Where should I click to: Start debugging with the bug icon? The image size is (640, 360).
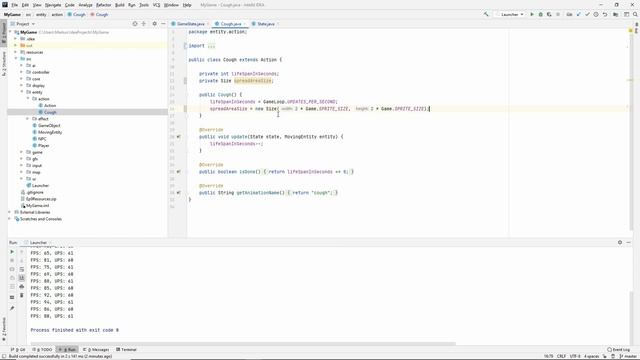[x=540, y=14]
